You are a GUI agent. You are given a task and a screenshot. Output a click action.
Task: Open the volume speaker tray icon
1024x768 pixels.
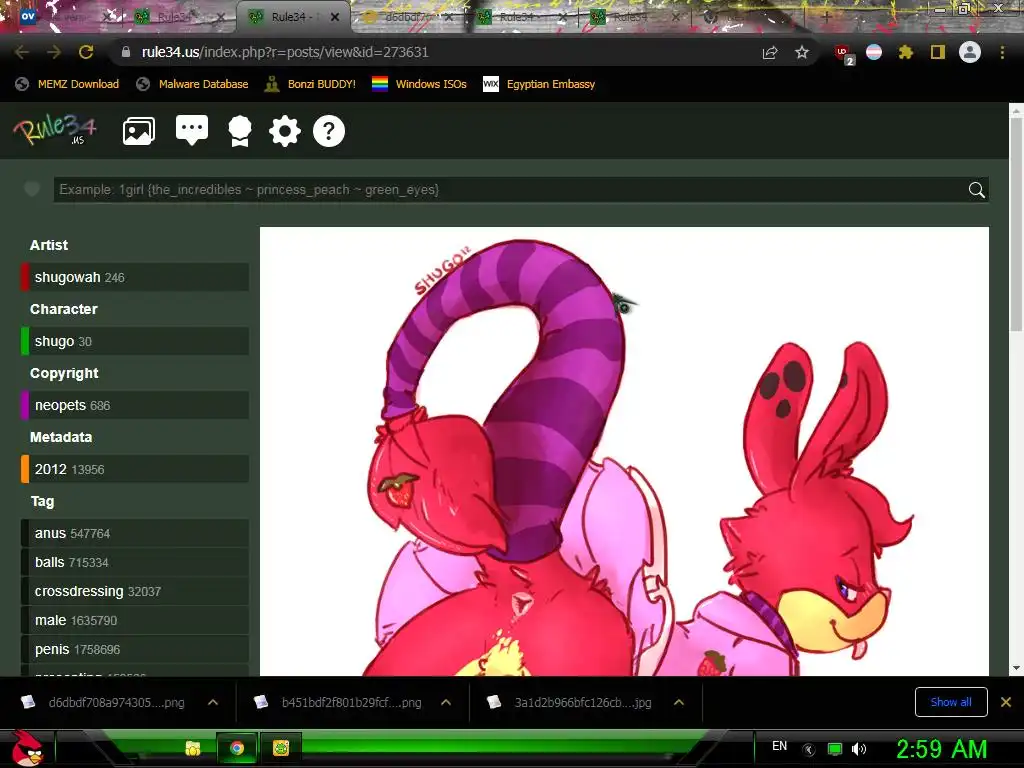pyautogui.click(x=859, y=749)
